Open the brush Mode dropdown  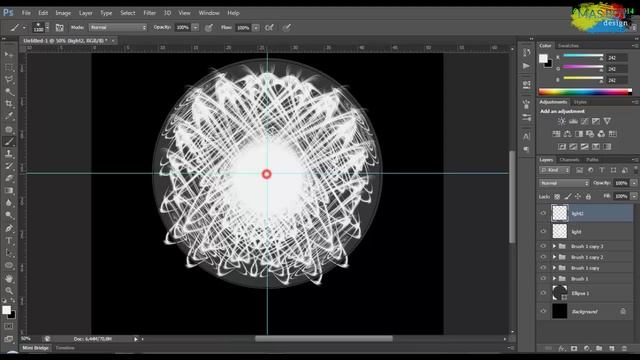[x=118, y=27]
